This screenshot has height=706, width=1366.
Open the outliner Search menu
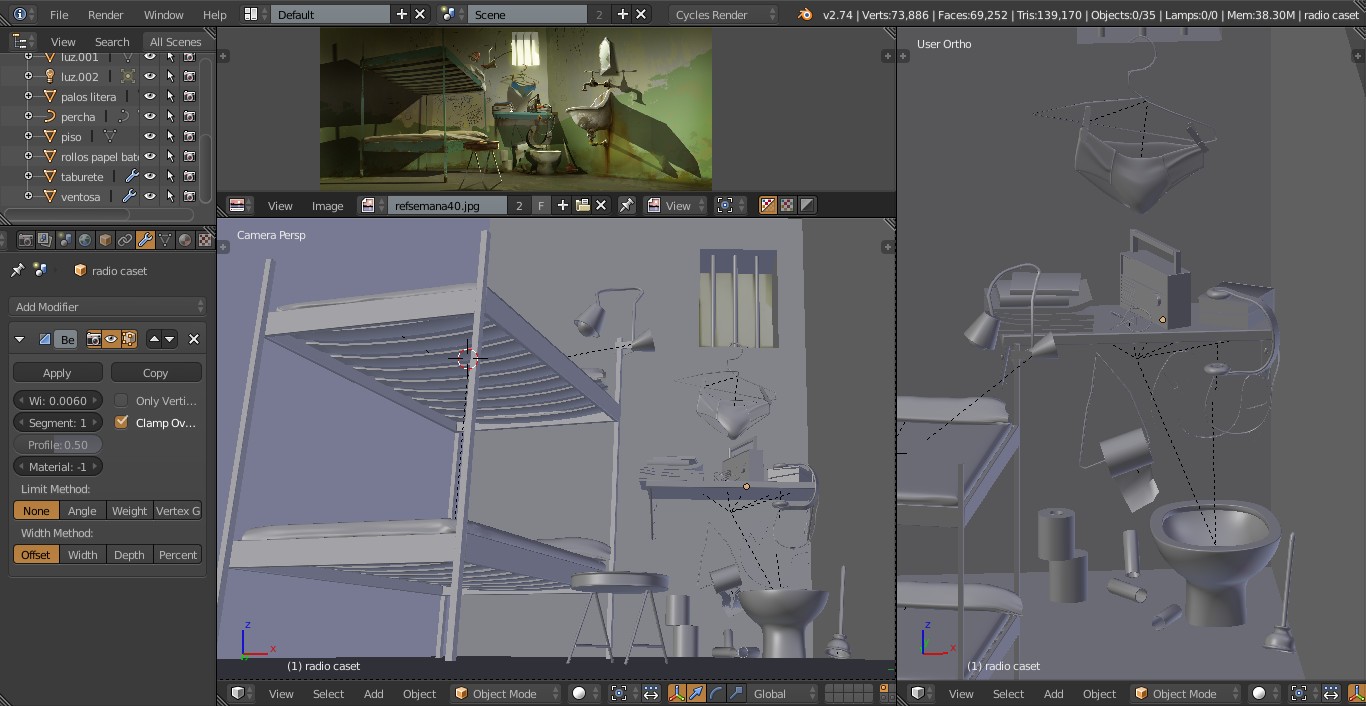pos(112,41)
